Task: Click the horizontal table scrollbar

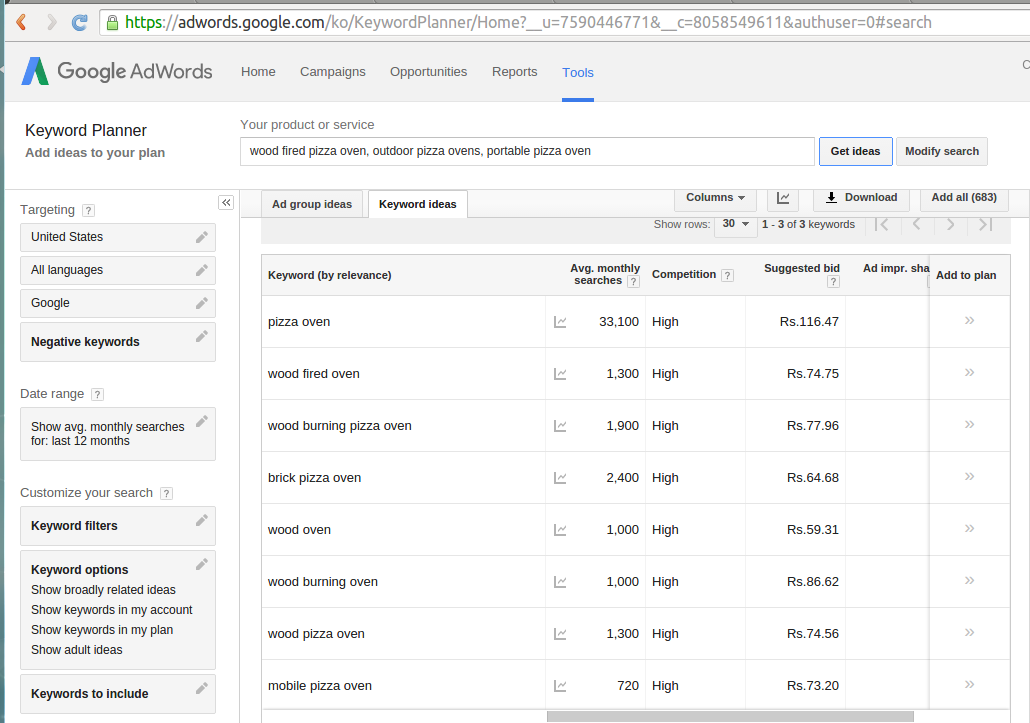Action: [x=730, y=716]
